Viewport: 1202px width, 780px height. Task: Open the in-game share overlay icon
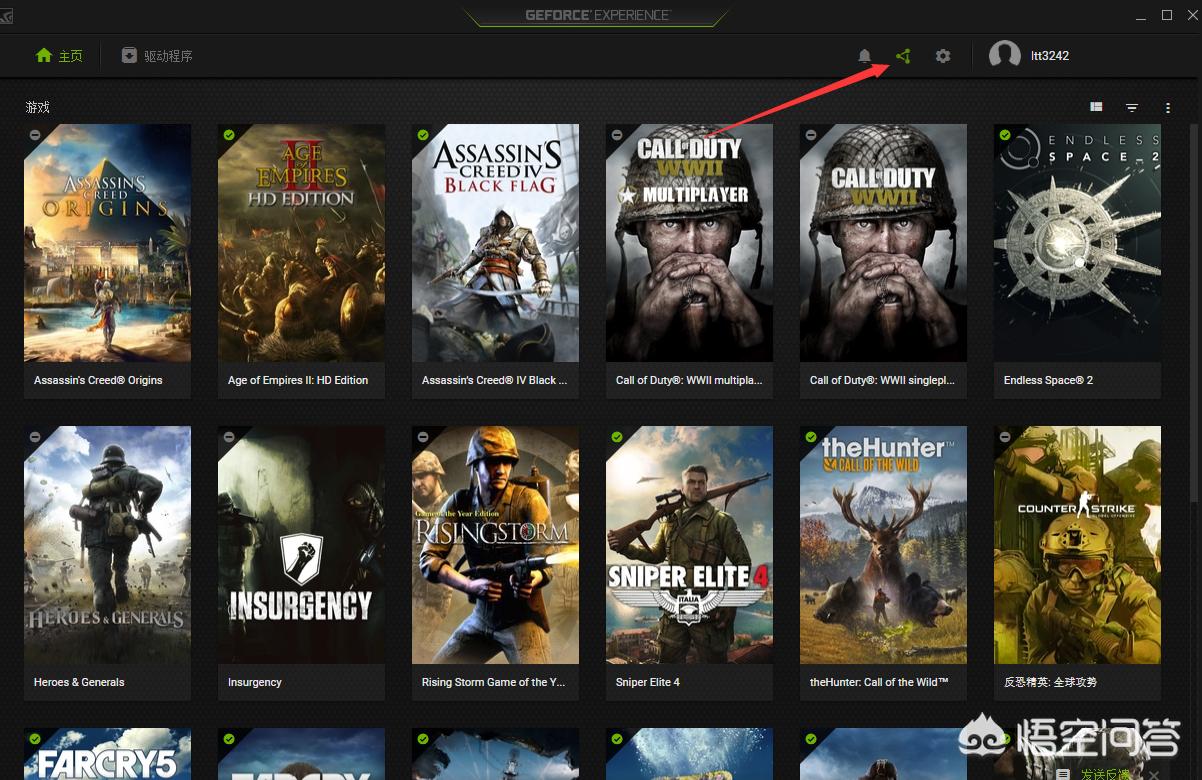click(x=903, y=56)
